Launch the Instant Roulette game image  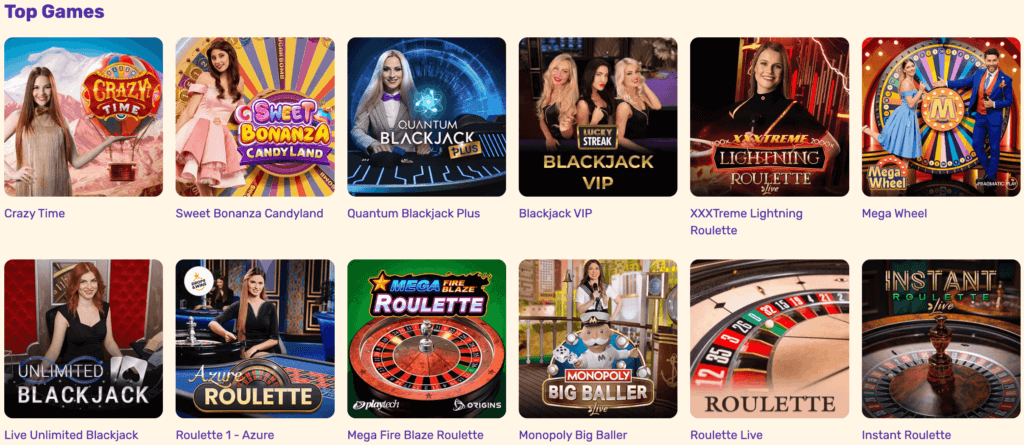941,338
